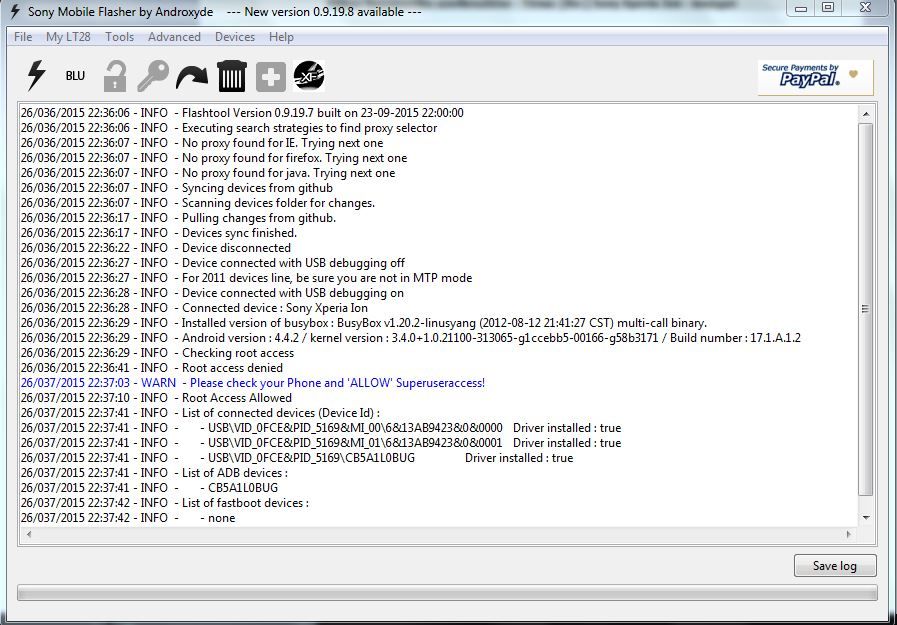Screen dimensions: 897x625
Task: Click the 'List of fastboot devices' line
Action: coord(165,503)
